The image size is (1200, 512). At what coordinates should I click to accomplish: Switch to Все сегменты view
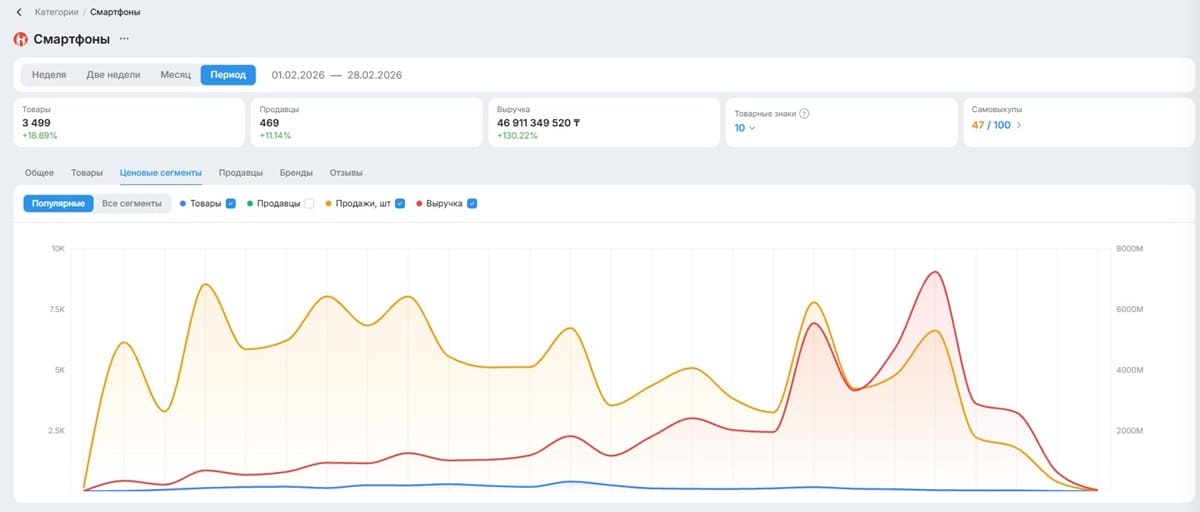pos(132,203)
